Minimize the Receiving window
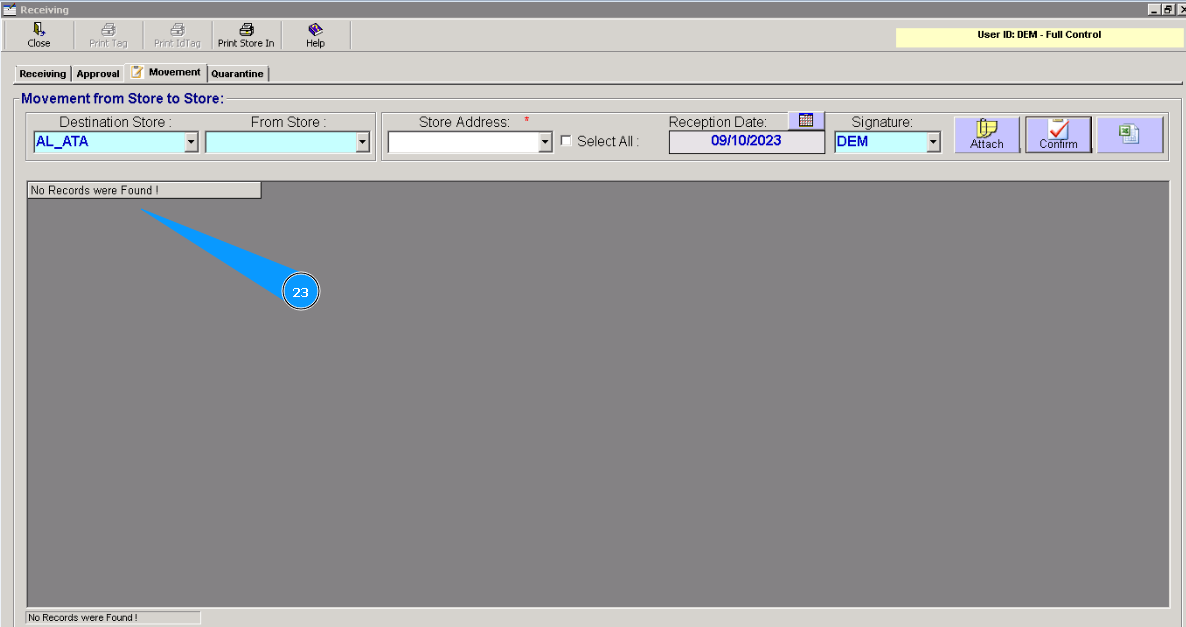The width and height of the screenshot is (1186, 627). coord(1153,10)
